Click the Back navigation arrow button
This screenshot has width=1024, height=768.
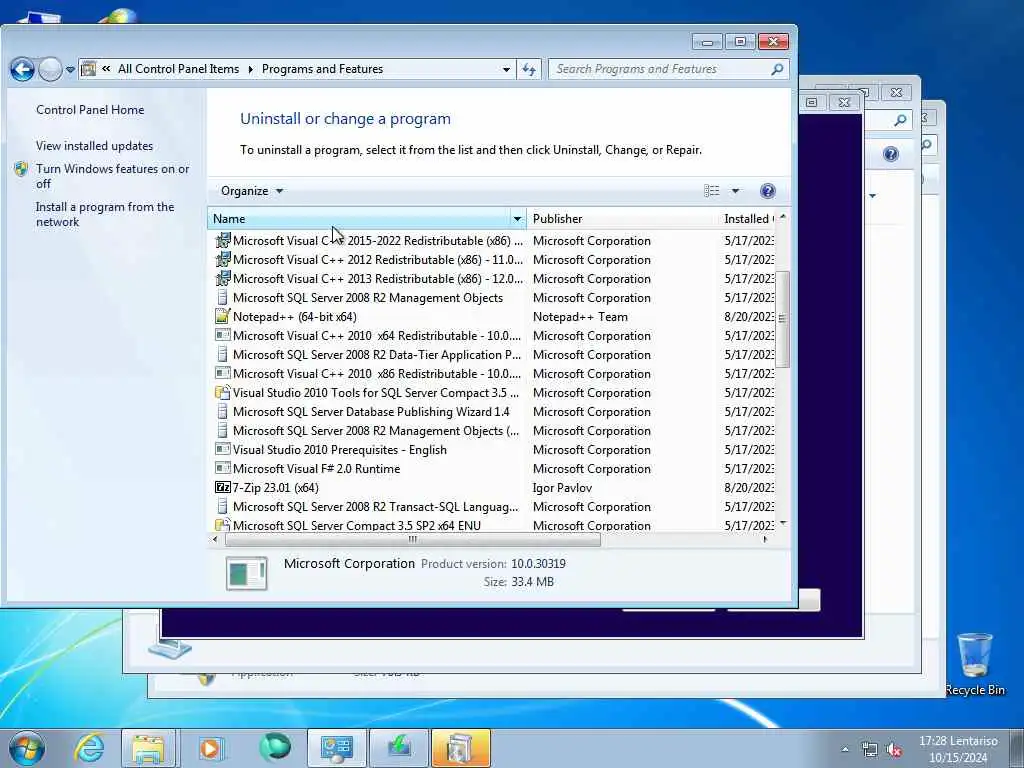[x=22, y=69]
